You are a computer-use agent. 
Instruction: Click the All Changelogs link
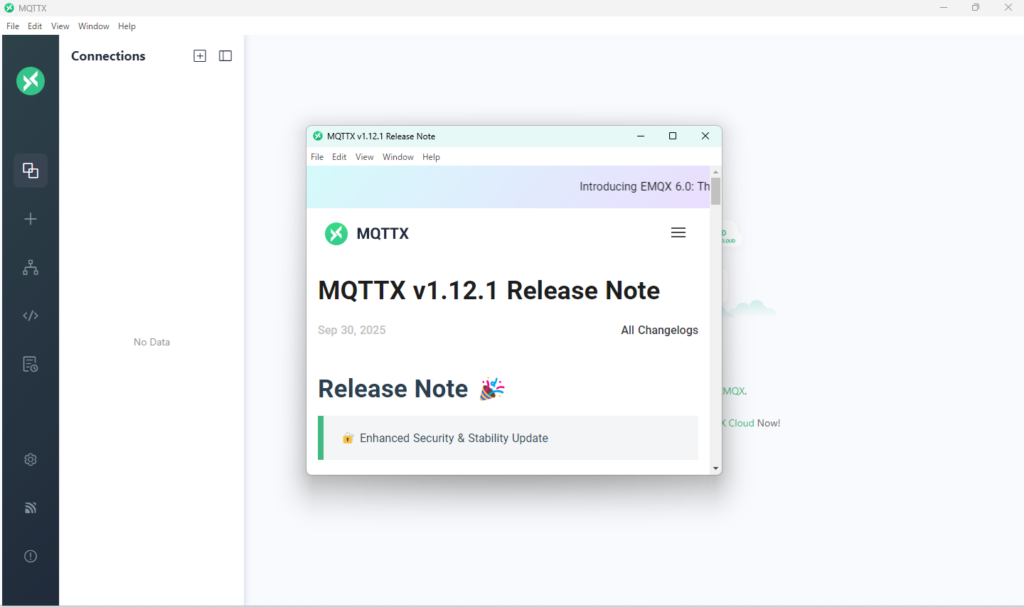[x=659, y=330]
